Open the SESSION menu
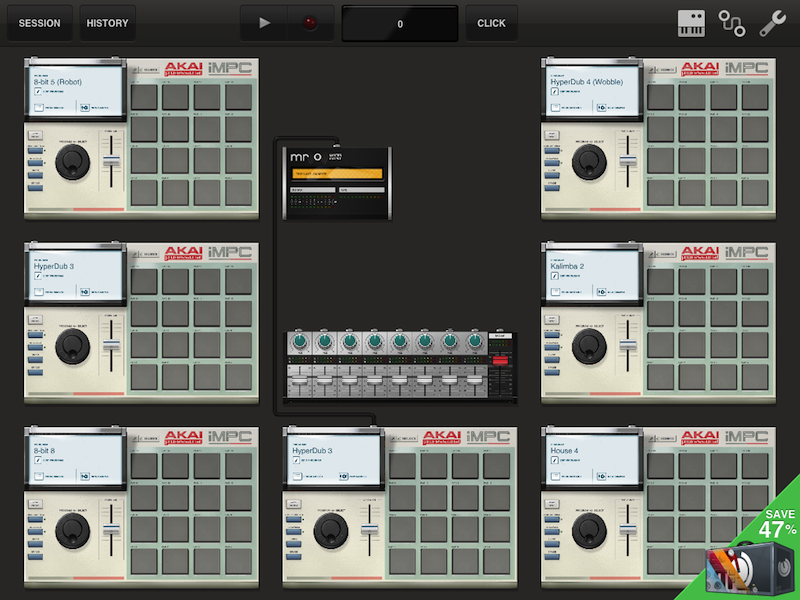 [39, 23]
